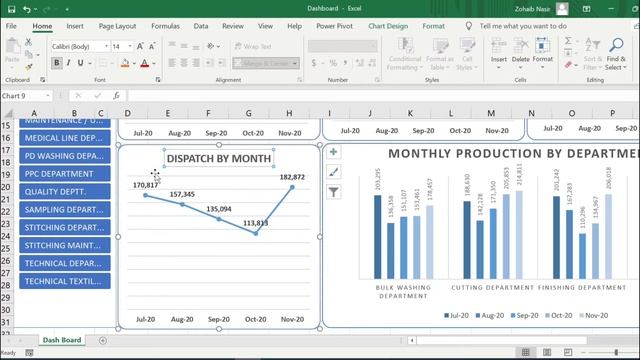Click the Chart Elements plus button
Viewport: 640px width, 360px height.
click(333, 152)
